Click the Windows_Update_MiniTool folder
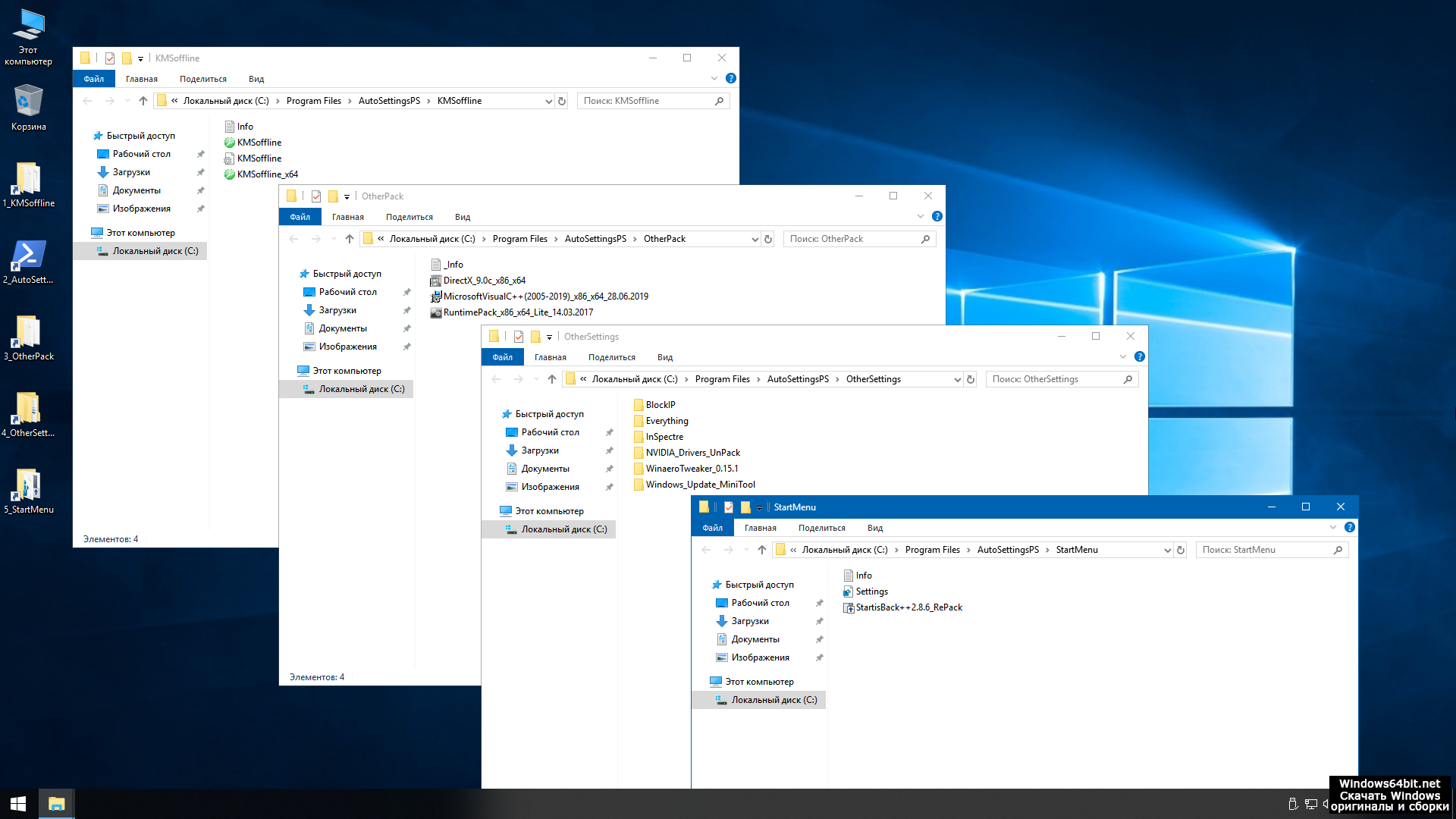Viewport: 1456px width, 819px height. (x=700, y=484)
